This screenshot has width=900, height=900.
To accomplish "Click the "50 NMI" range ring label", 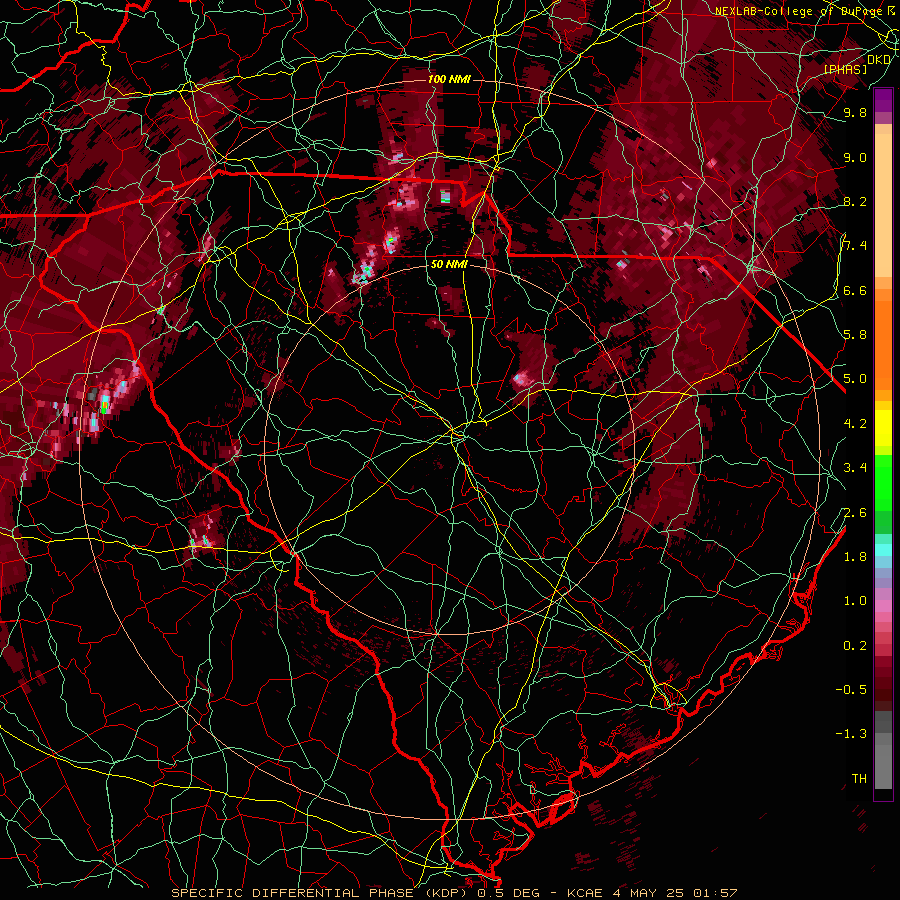I will pyautogui.click(x=449, y=265).
